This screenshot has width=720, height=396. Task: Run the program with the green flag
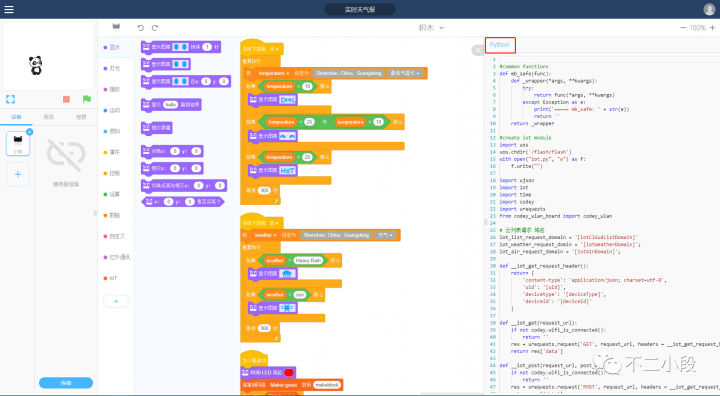pyautogui.click(x=86, y=99)
